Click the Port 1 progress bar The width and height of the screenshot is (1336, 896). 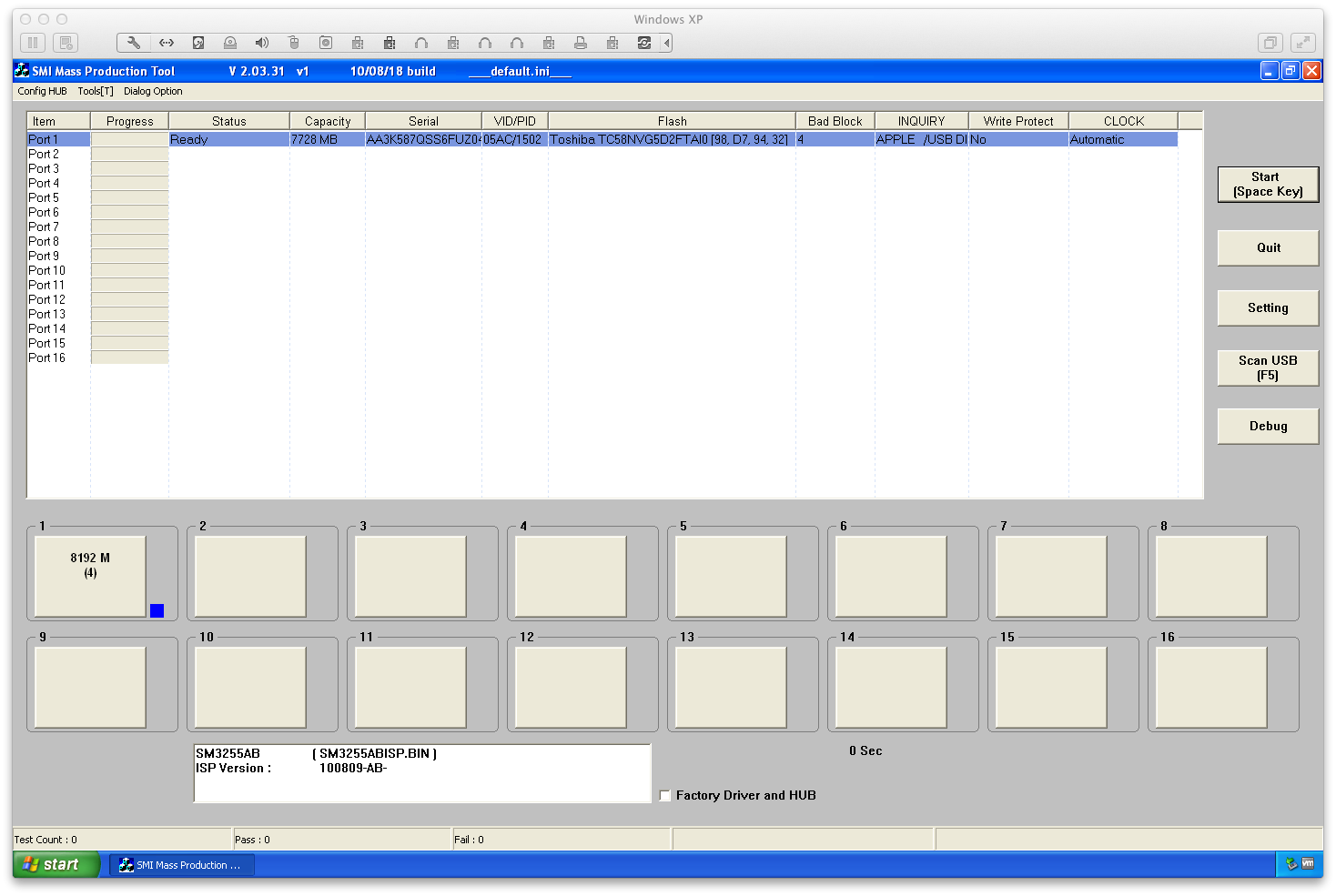129,139
